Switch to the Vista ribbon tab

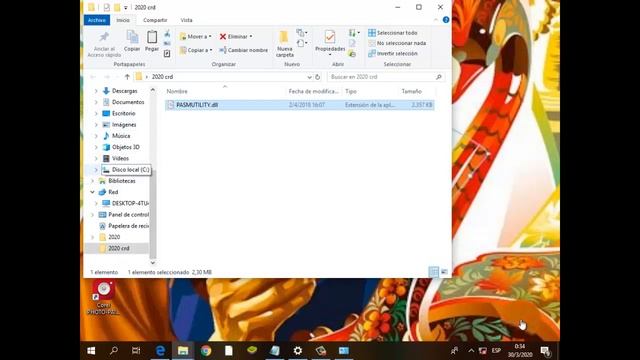click(x=187, y=20)
